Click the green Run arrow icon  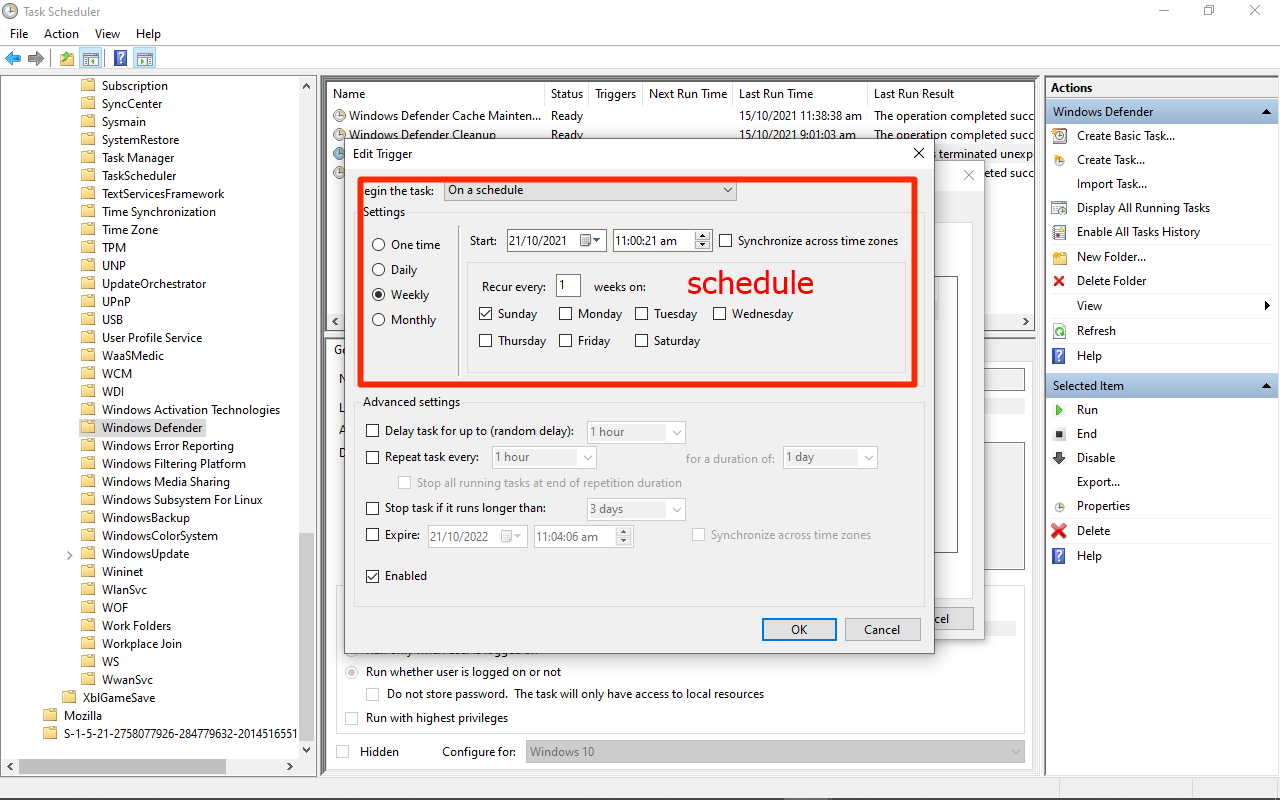point(1059,410)
